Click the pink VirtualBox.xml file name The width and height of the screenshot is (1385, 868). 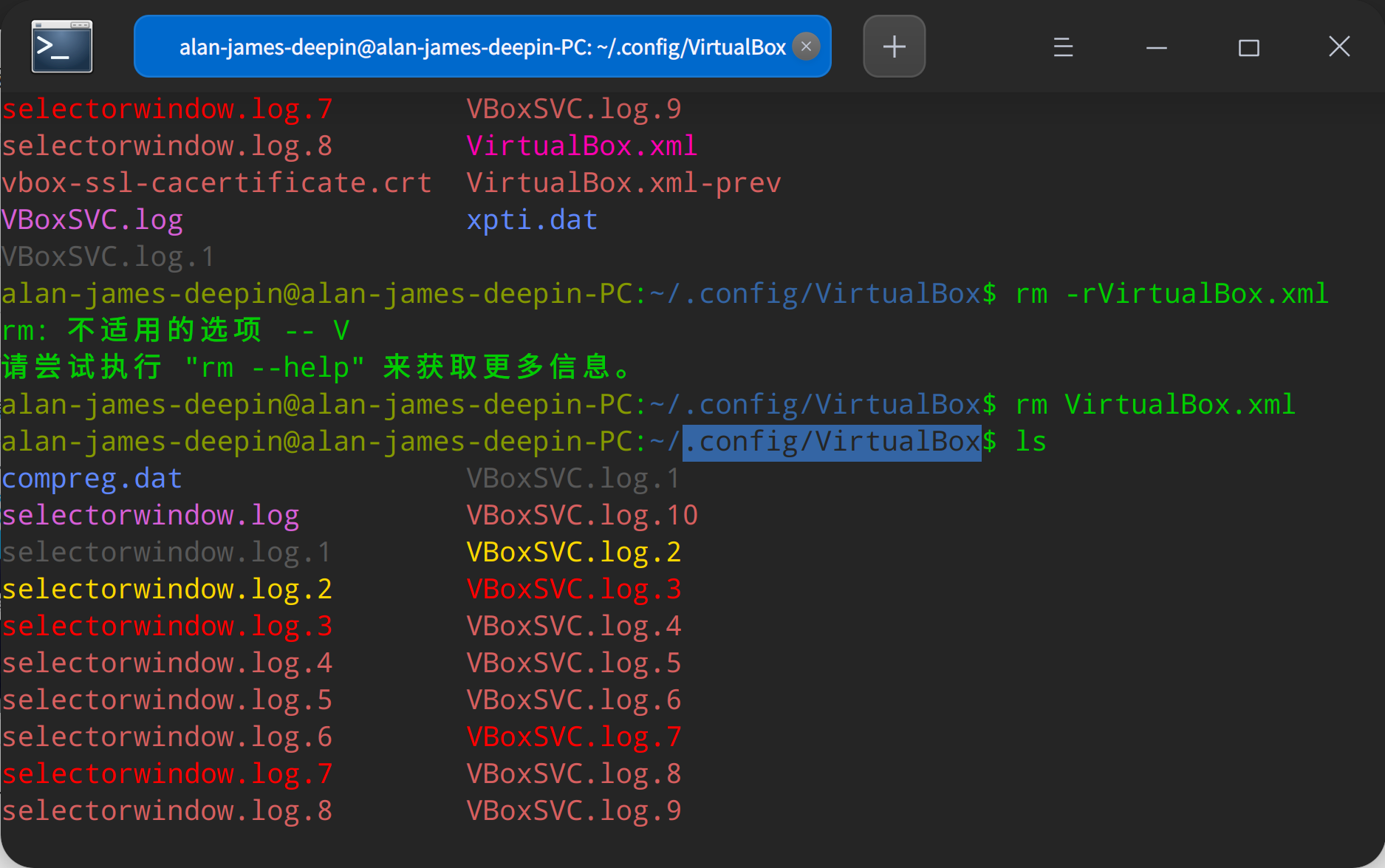click(581, 146)
